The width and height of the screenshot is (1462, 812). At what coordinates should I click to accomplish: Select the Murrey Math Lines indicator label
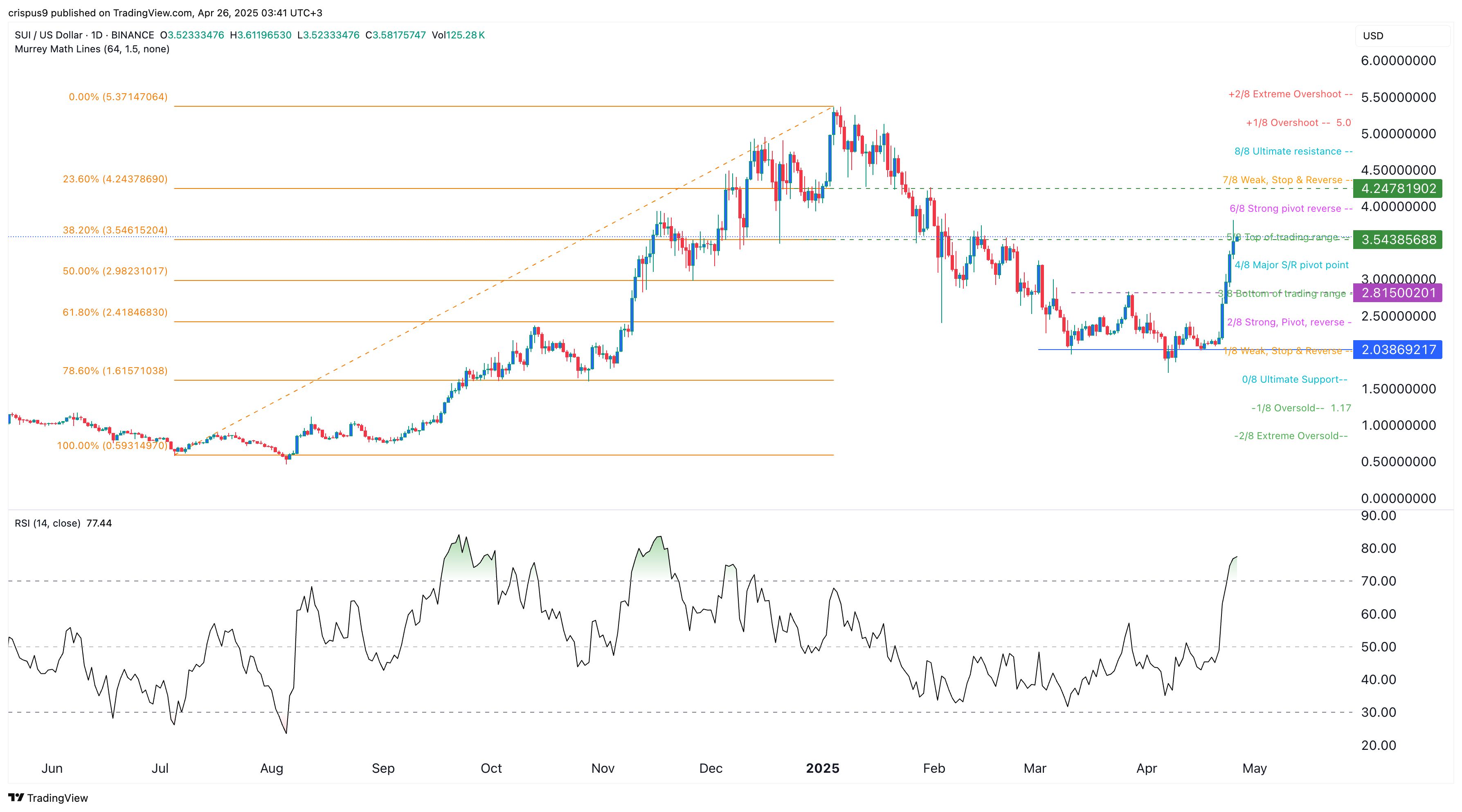tap(91, 49)
